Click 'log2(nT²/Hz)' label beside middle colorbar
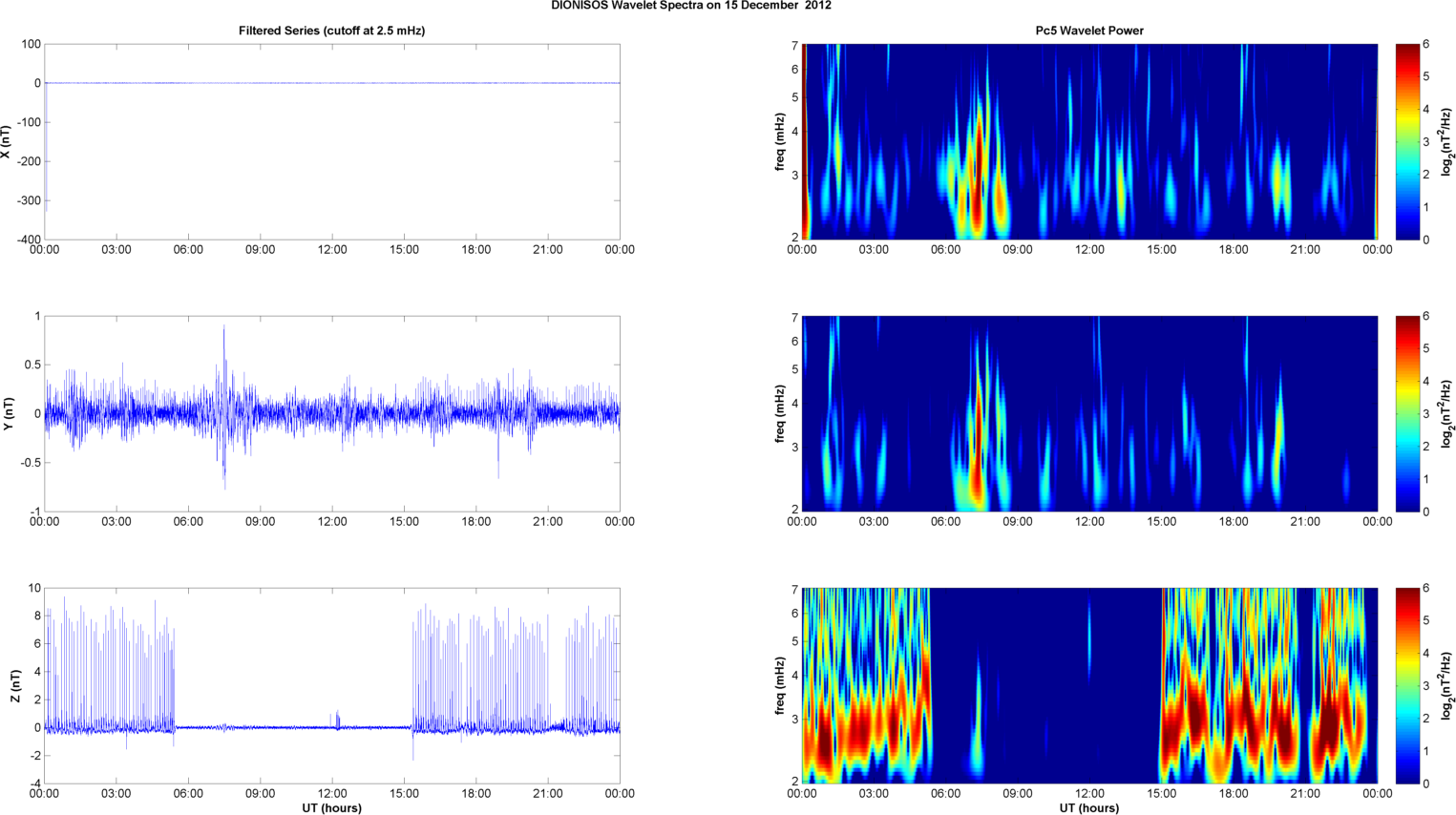The height and width of the screenshot is (815, 1456). 1446,413
